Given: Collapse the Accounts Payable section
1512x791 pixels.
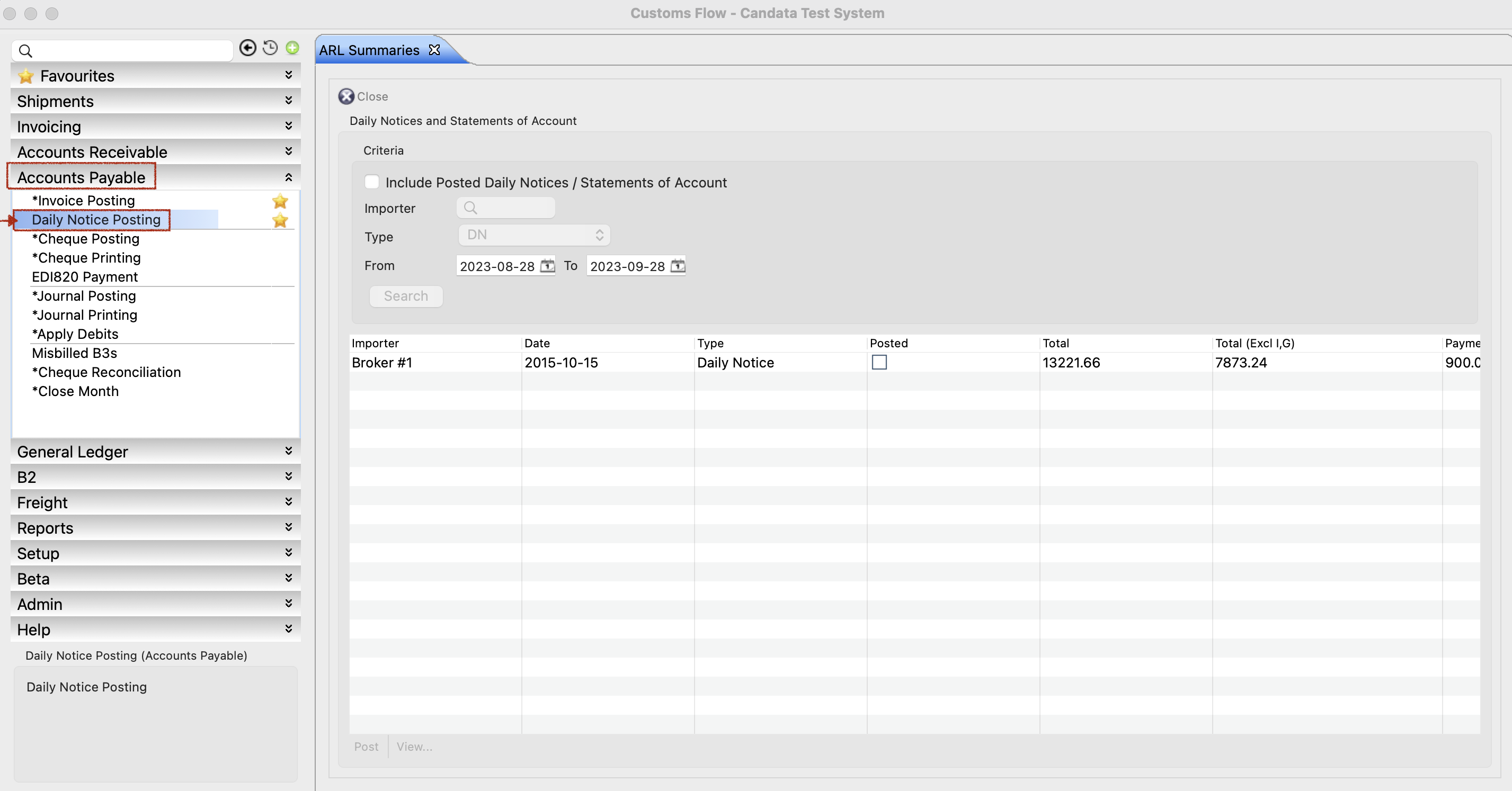Looking at the screenshot, I should [x=288, y=177].
